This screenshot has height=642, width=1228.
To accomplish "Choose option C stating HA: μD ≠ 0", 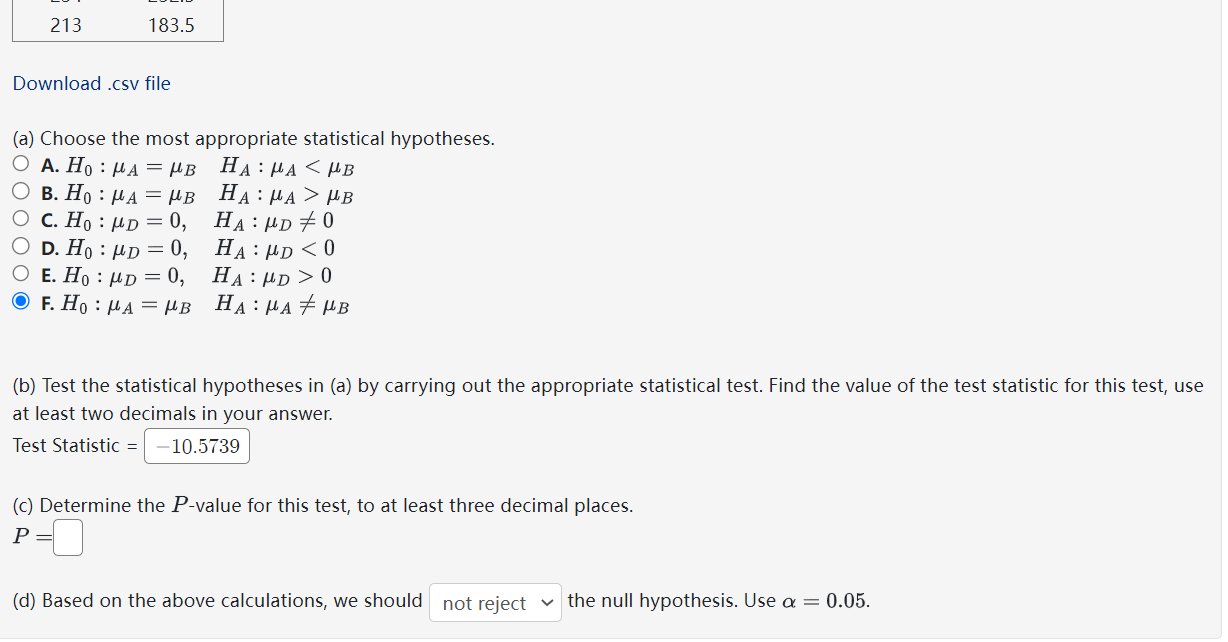I will [x=21, y=218].
